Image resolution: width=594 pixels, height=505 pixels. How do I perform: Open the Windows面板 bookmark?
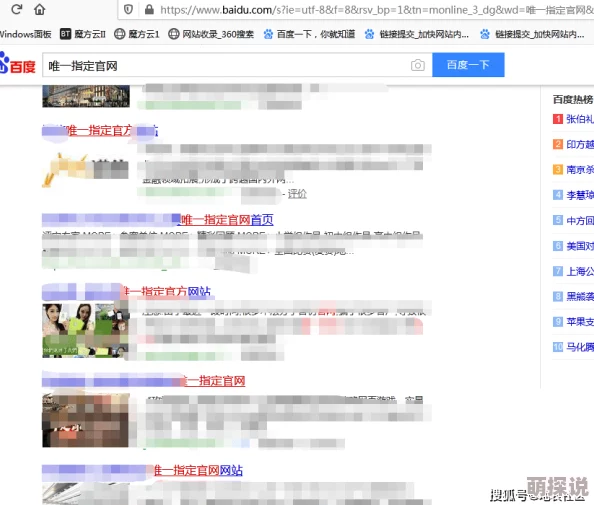point(25,34)
